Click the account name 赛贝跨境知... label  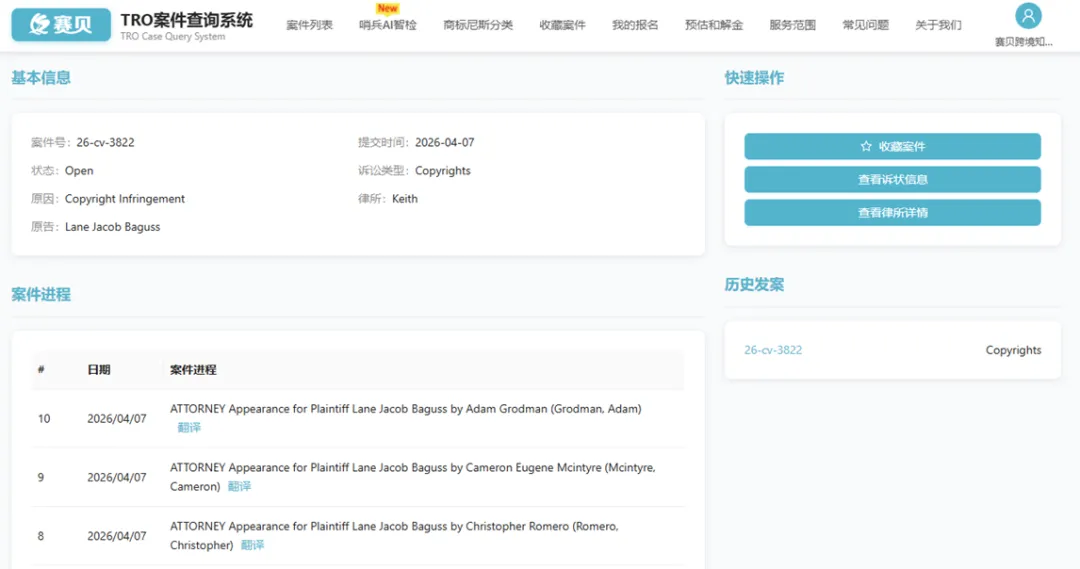point(1024,42)
